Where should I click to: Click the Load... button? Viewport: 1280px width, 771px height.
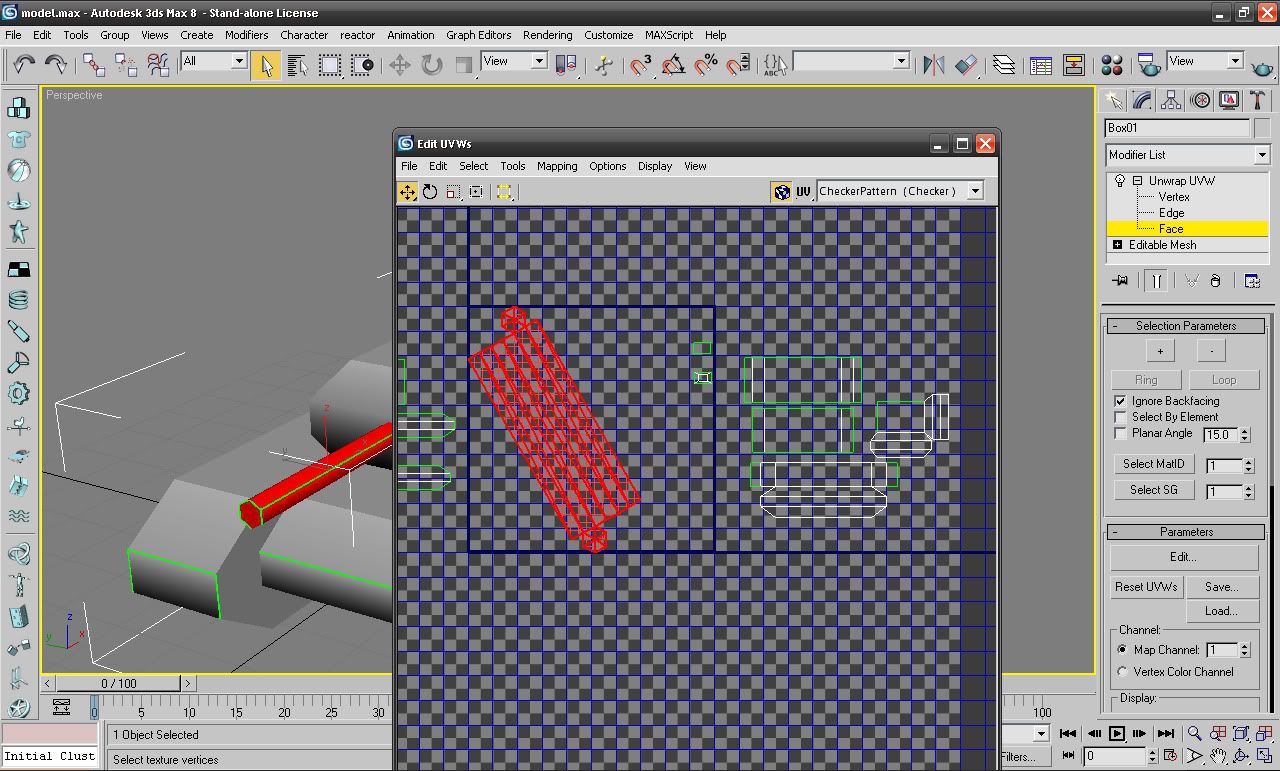[1222, 611]
